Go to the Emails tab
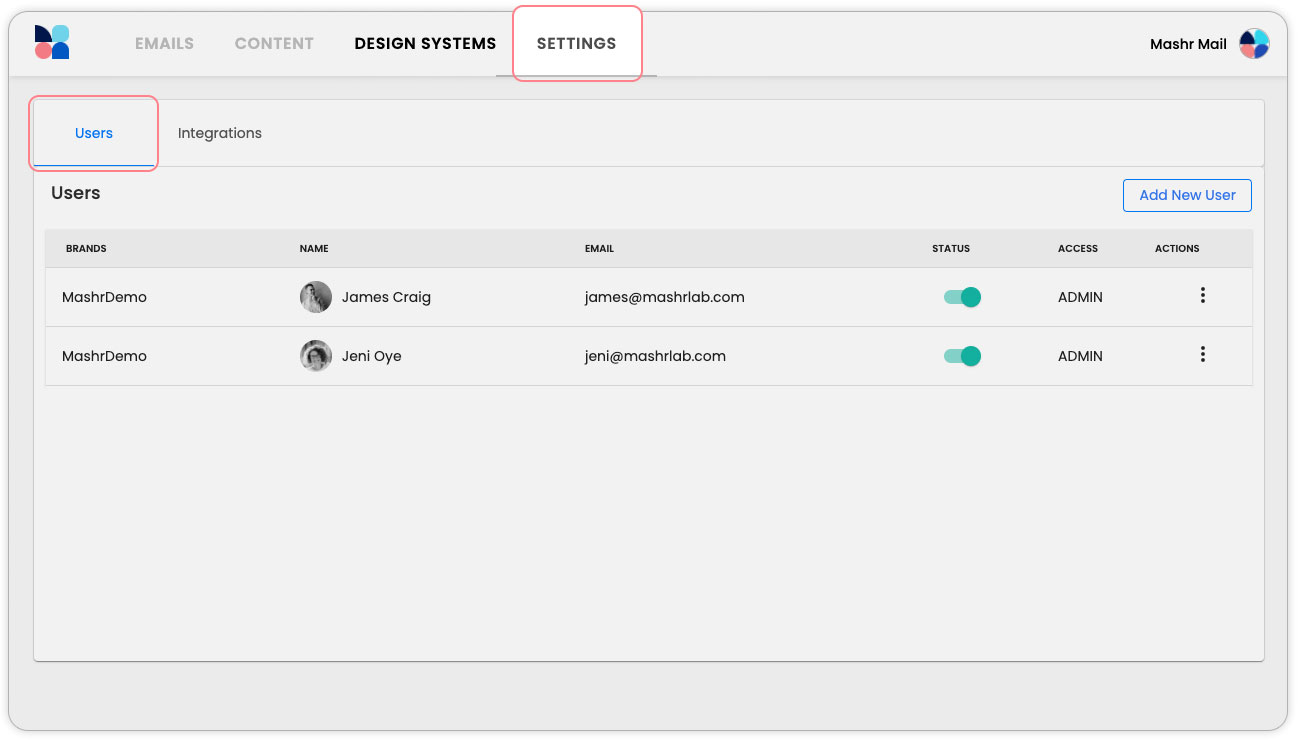Viewport: 1300px width, 740px height. [x=164, y=44]
